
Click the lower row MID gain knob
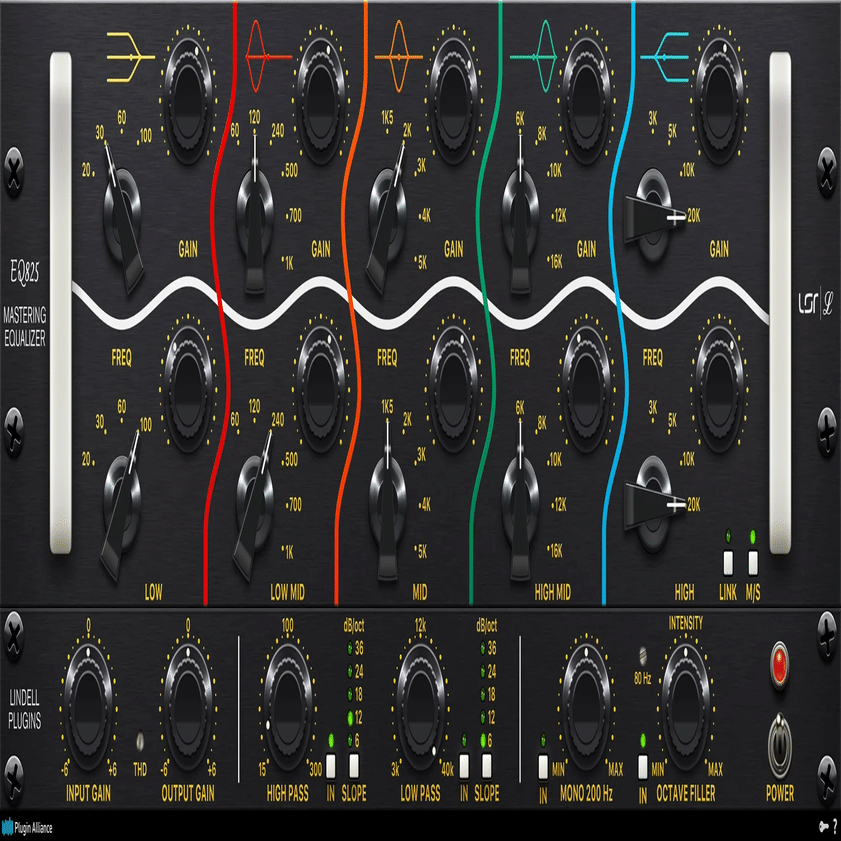point(454,389)
